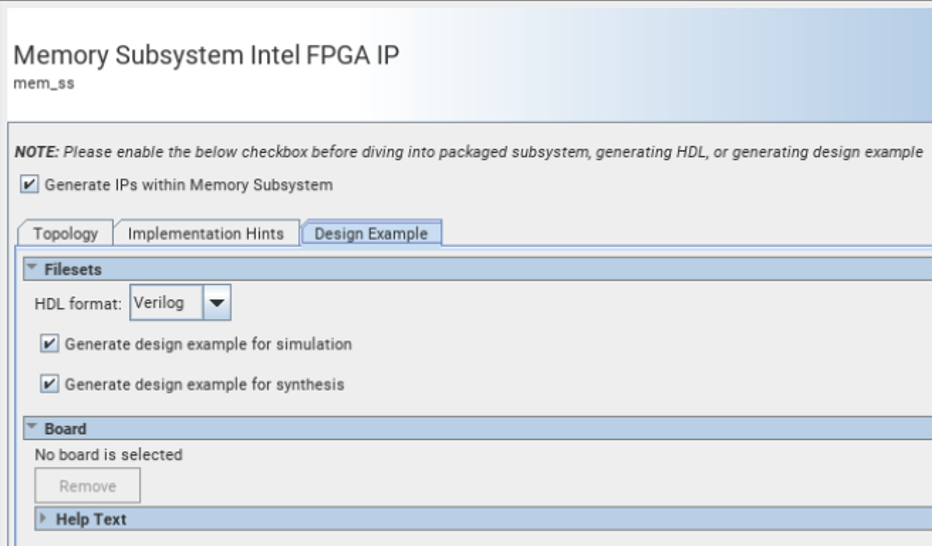Click the Help Text header label
Screen dimensions: 932x546
coord(91,519)
